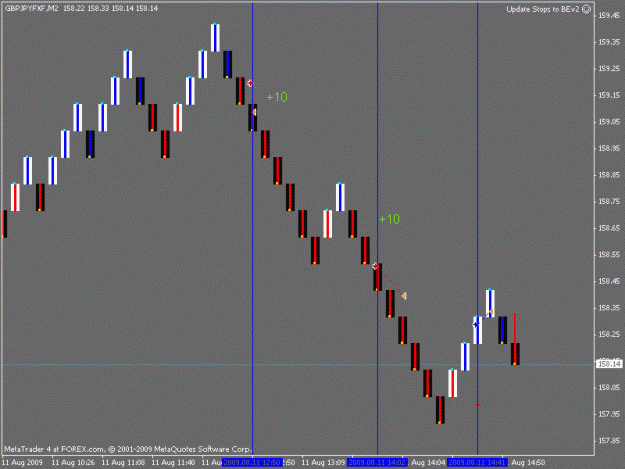The height and width of the screenshot is (469, 625).
Task: Click the '11 Aug 11:40' time axis label
Action: click(x=173, y=462)
